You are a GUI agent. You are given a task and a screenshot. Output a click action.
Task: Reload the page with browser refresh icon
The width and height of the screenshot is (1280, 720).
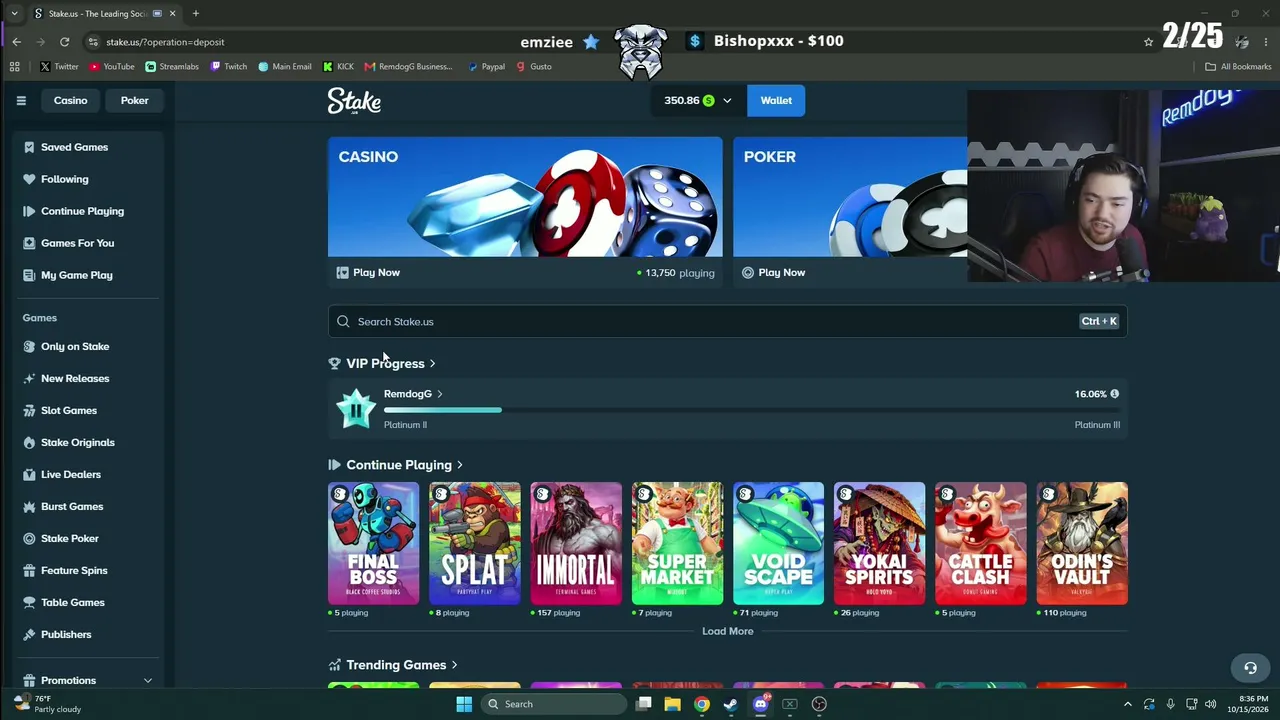[x=64, y=42]
